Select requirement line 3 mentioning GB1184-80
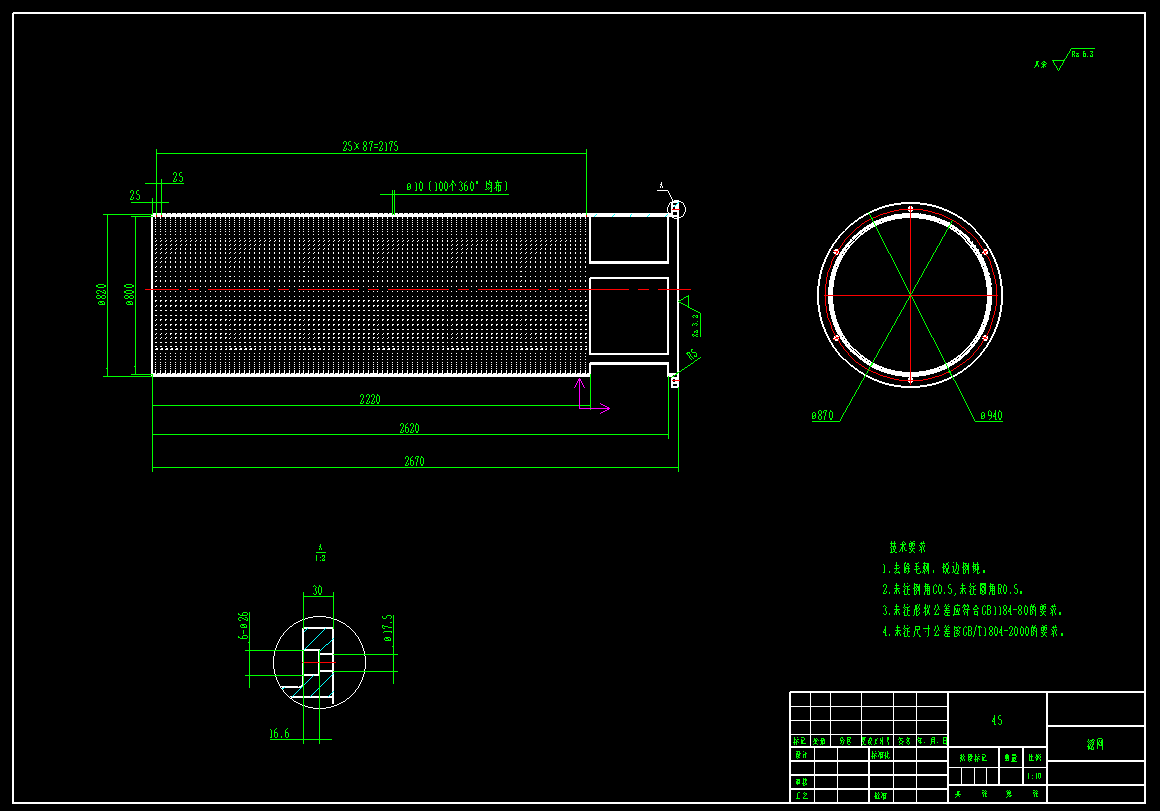Screen dimensions: 1160x811 [973, 610]
